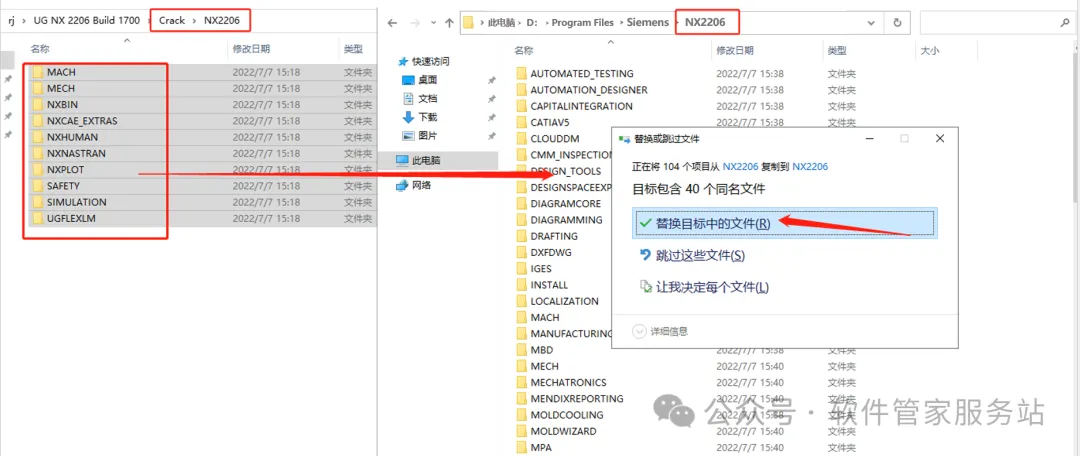Select the DXFDWG folder icon

pos(521,252)
